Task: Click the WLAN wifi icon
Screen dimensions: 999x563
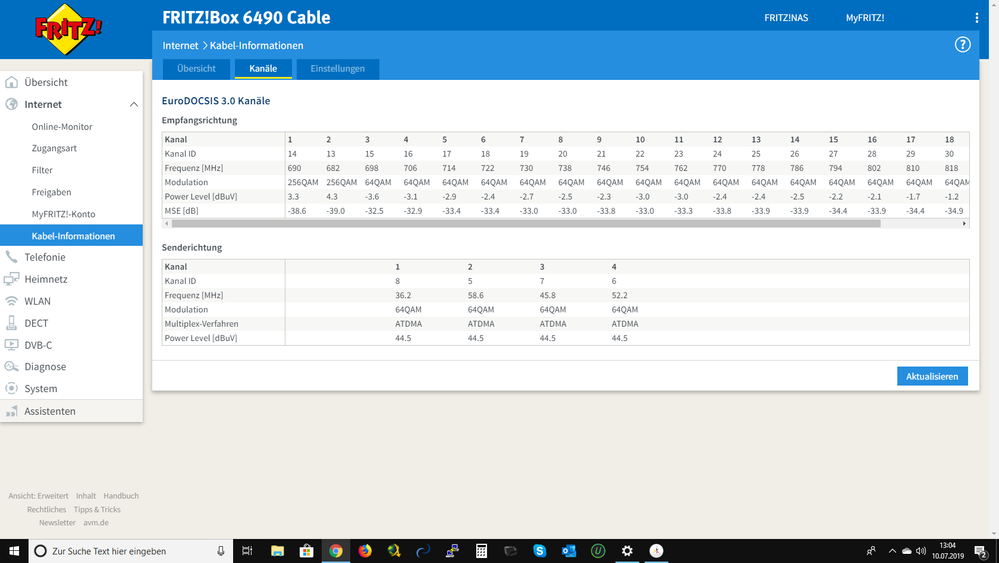Action: [11, 301]
